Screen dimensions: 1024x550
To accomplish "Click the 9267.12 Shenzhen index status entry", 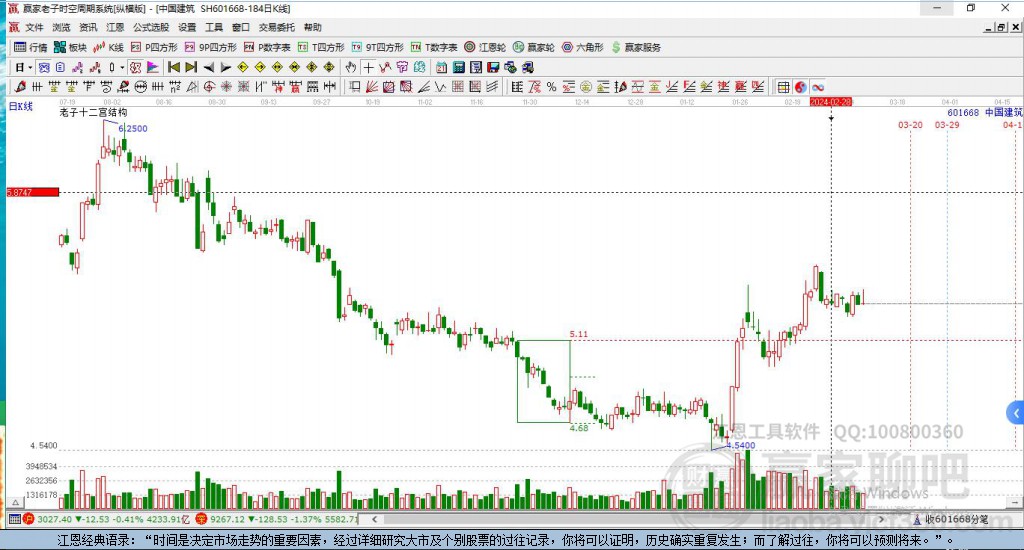I will point(276,519).
